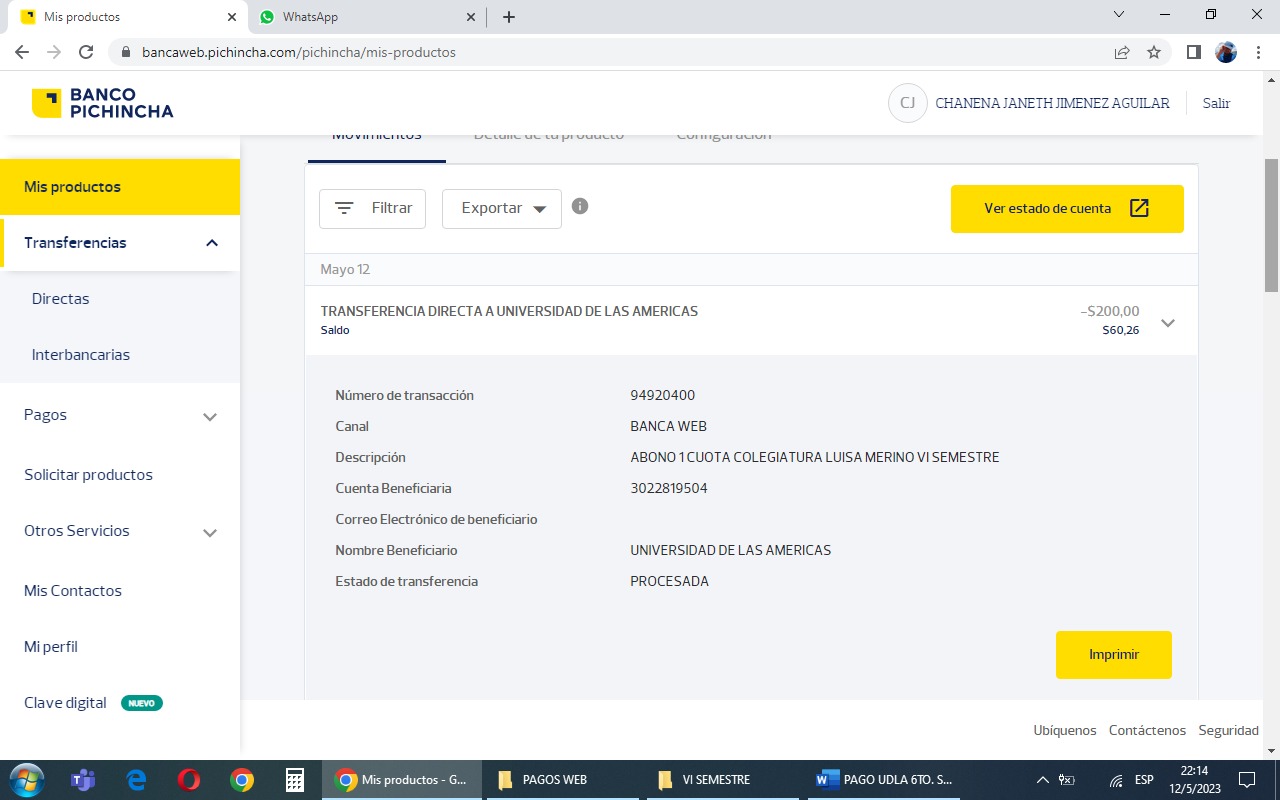This screenshot has height=800, width=1280.
Task: Bookmark this page with the star icon
Action: click(x=1154, y=52)
